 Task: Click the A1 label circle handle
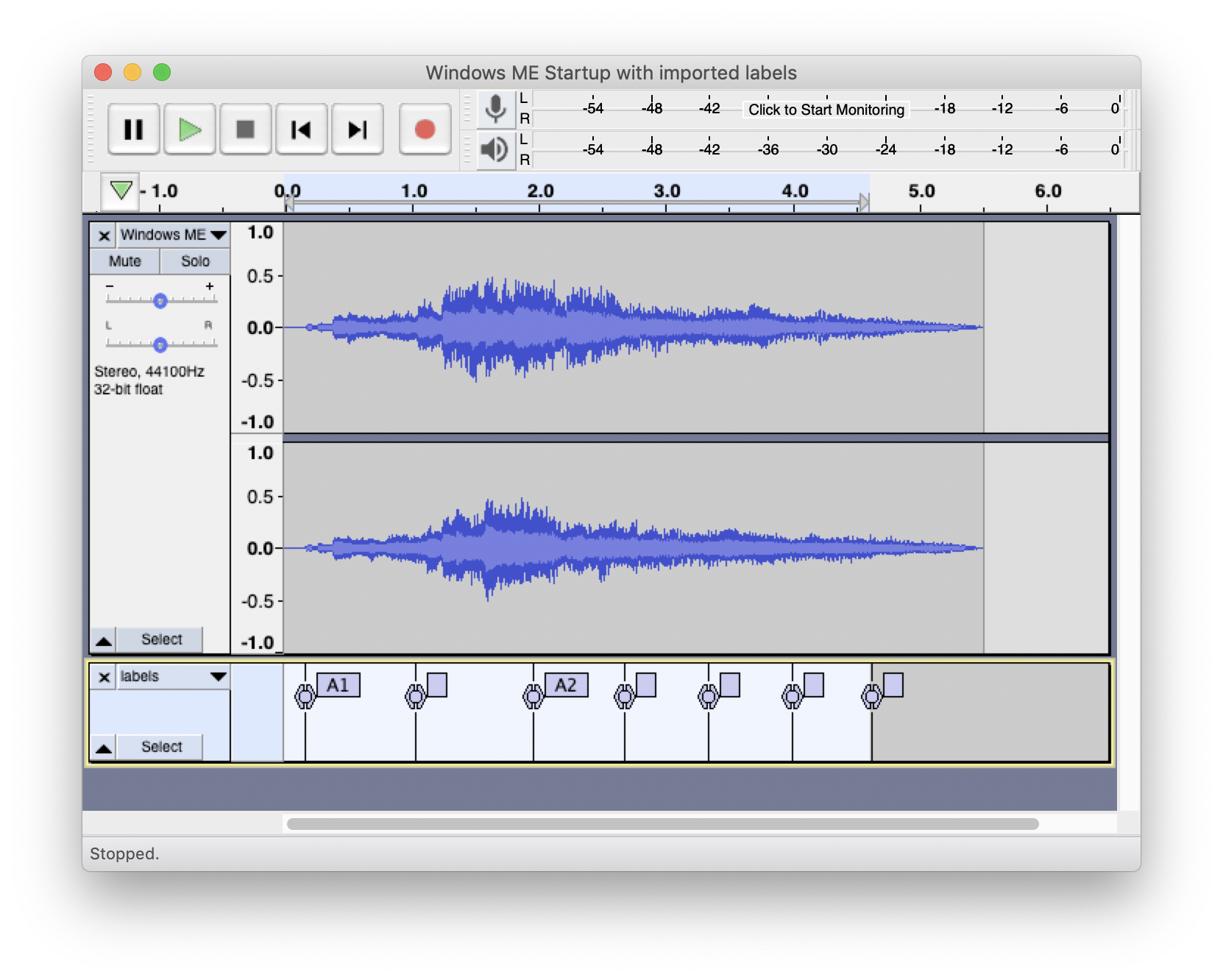click(305, 695)
